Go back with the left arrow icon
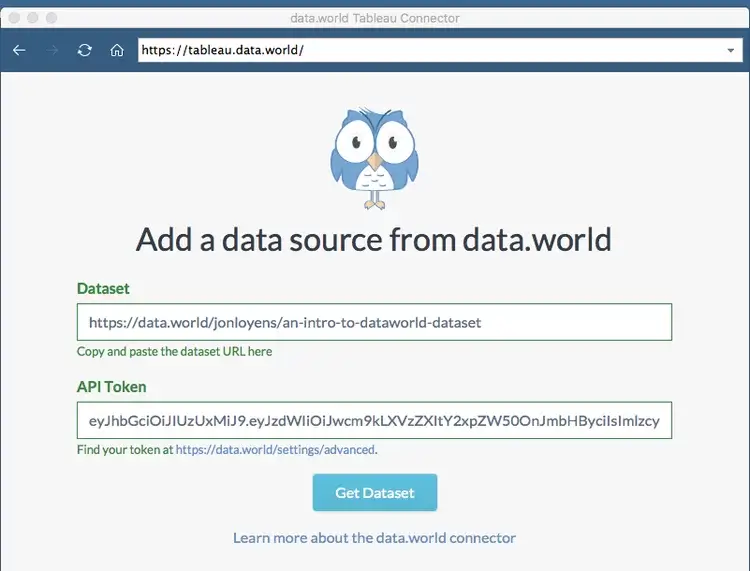This screenshot has width=750, height=571. pyautogui.click(x=19, y=50)
